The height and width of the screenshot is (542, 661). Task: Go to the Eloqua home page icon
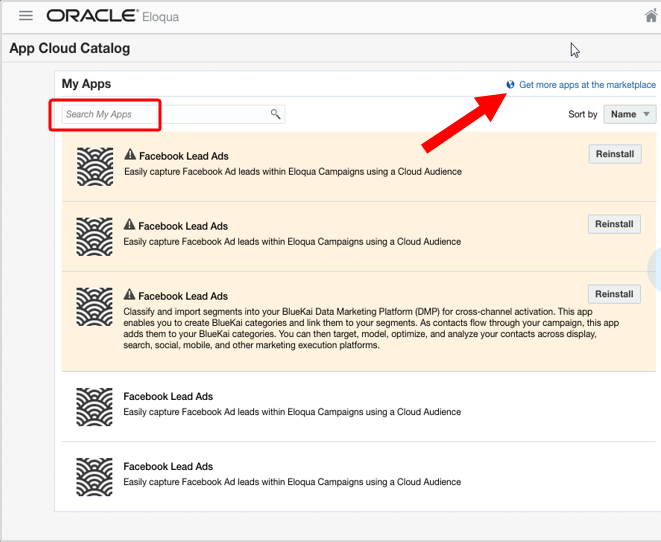pyautogui.click(x=652, y=16)
